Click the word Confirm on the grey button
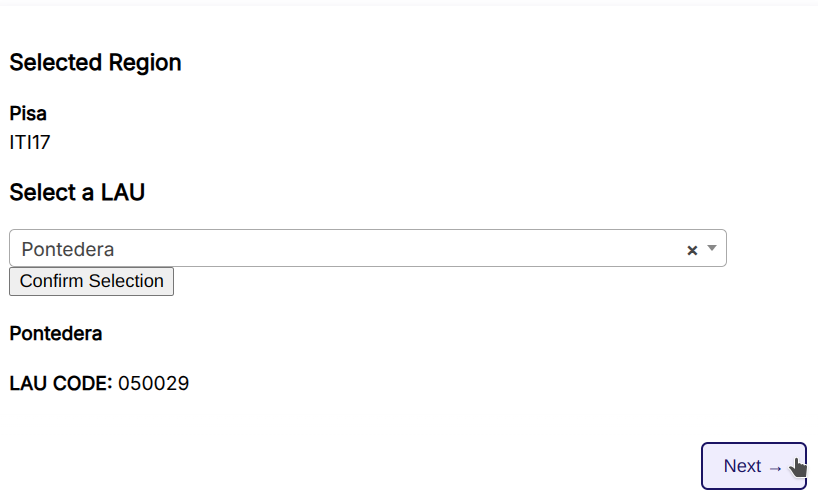The width and height of the screenshot is (818, 495). pos(50,281)
